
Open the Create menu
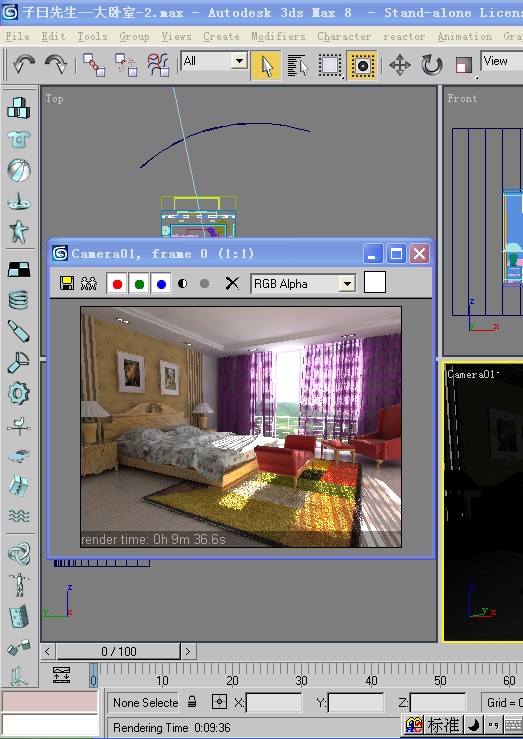pos(221,36)
